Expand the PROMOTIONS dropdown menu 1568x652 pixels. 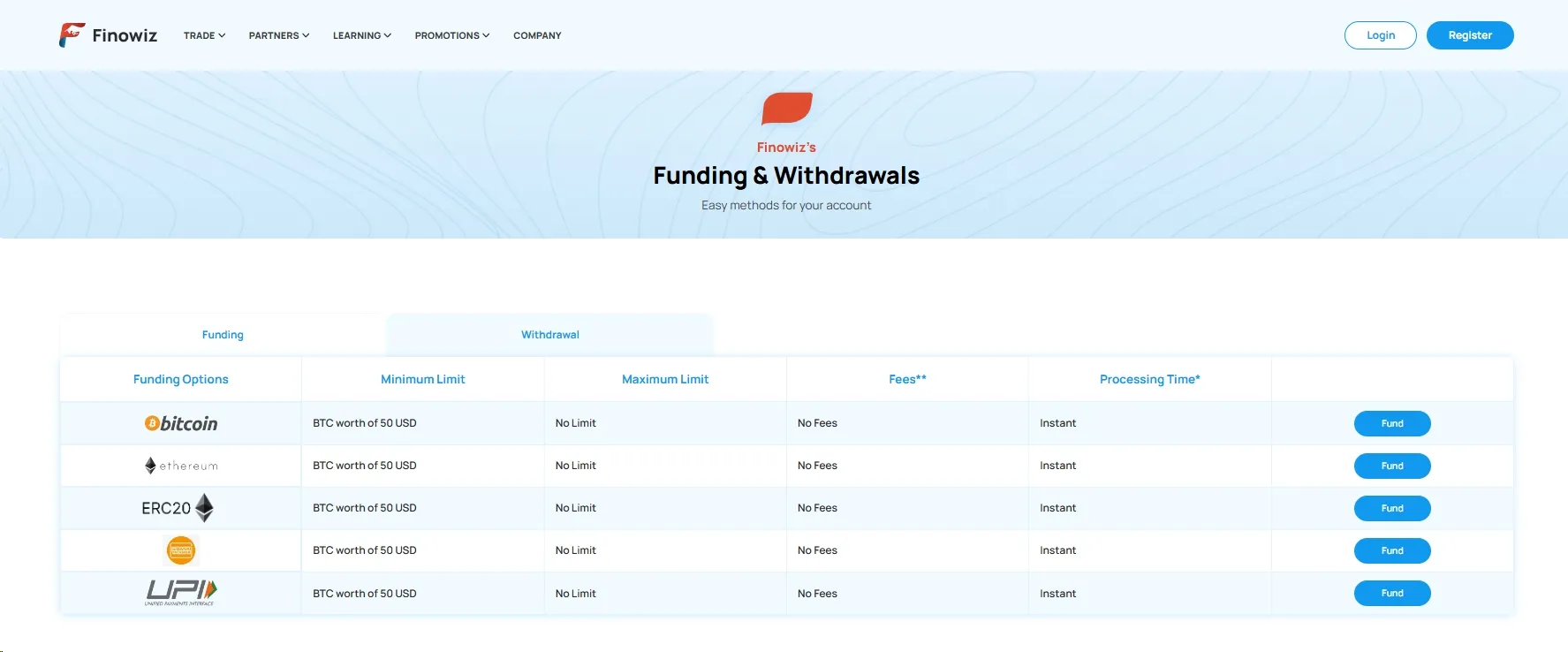[452, 35]
